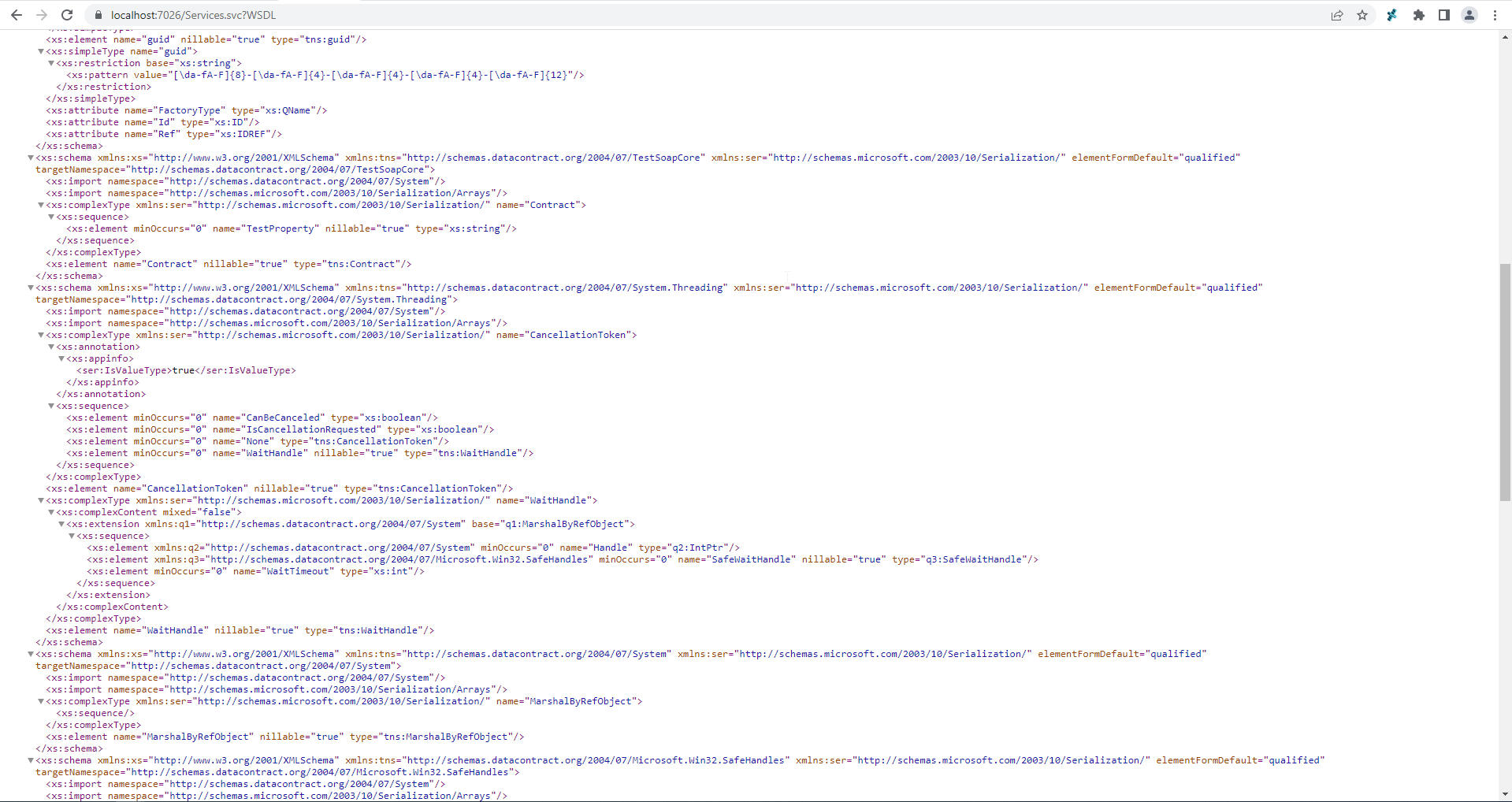Click the guid pattern value line
The image size is (1512, 802).
(325, 76)
